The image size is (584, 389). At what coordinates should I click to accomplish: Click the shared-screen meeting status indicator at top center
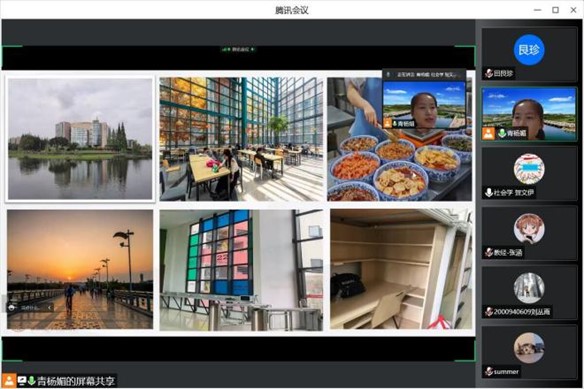pyautogui.click(x=238, y=49)
